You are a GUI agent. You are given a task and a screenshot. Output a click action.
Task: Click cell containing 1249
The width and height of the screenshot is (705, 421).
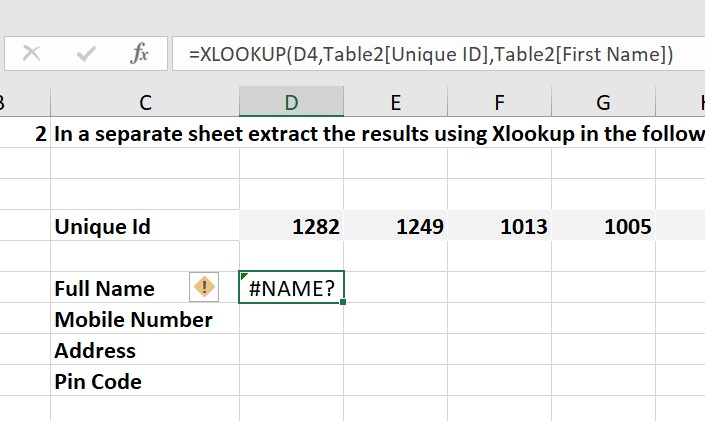pyautogui.click(x=395, y=227)
